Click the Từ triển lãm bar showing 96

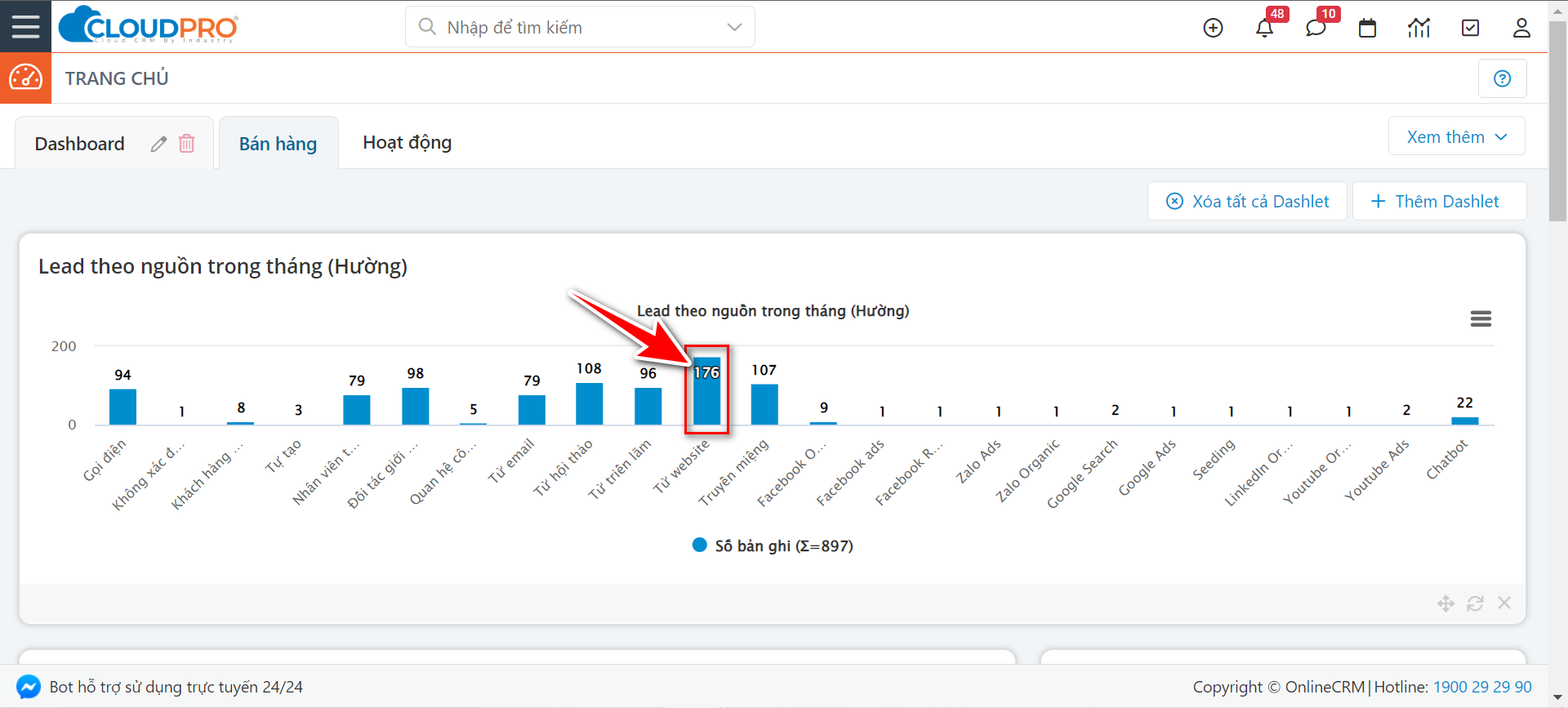click(x=648, y=407)
